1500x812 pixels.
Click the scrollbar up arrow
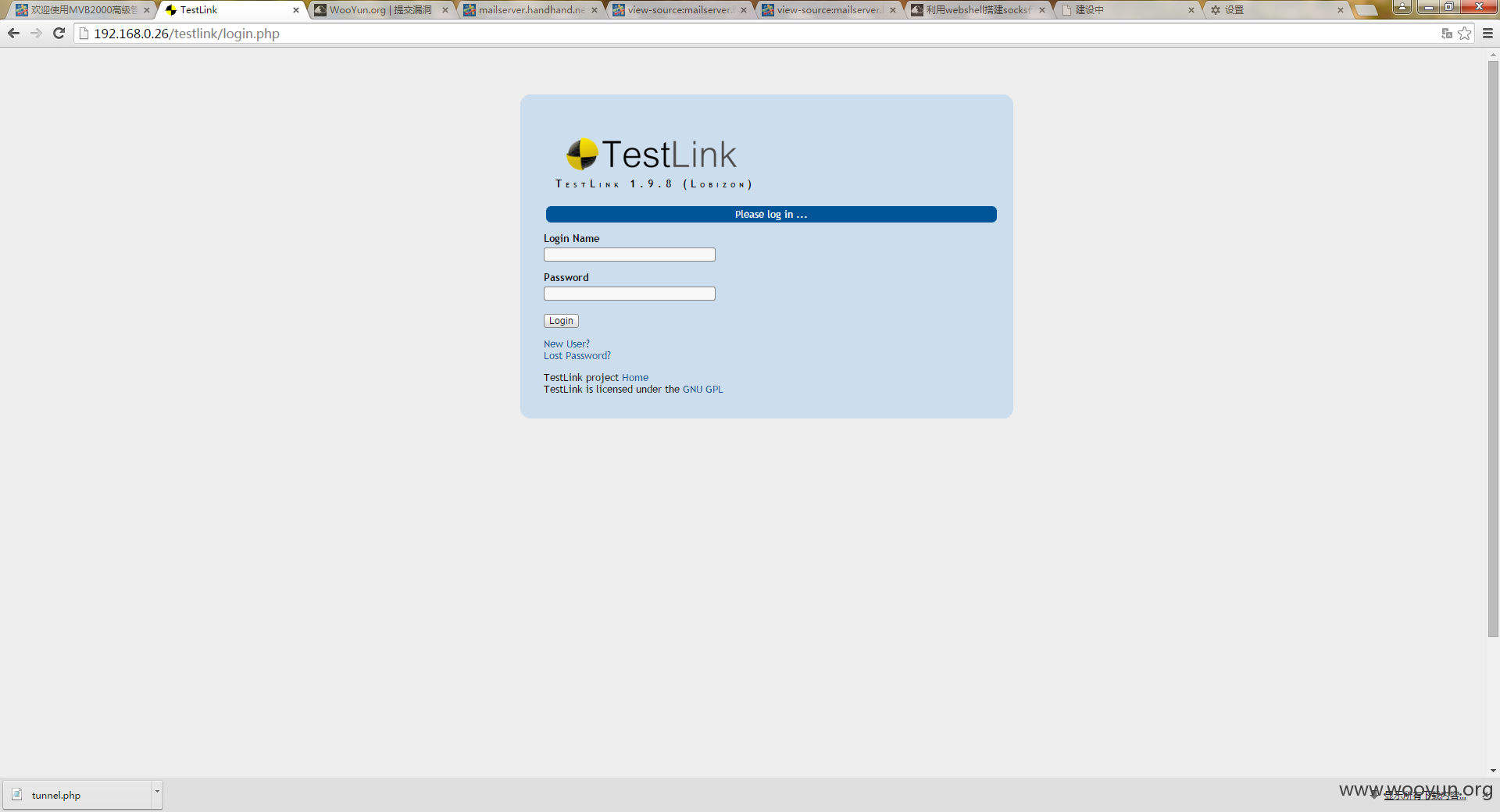point(1493,55)
